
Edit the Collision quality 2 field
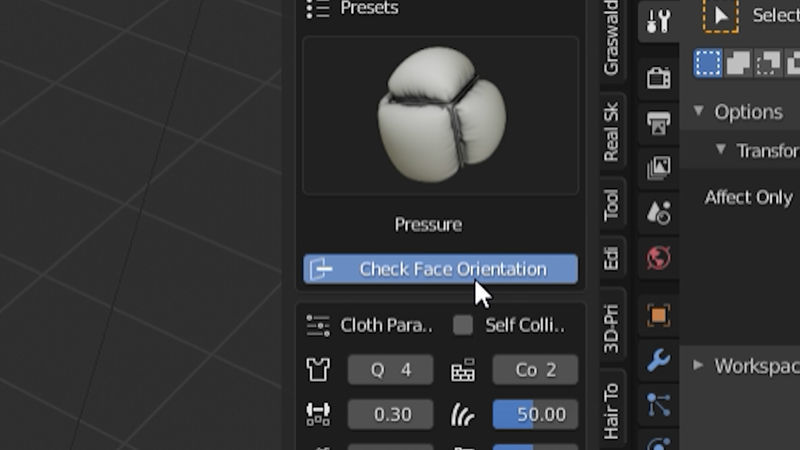point(535,369)
